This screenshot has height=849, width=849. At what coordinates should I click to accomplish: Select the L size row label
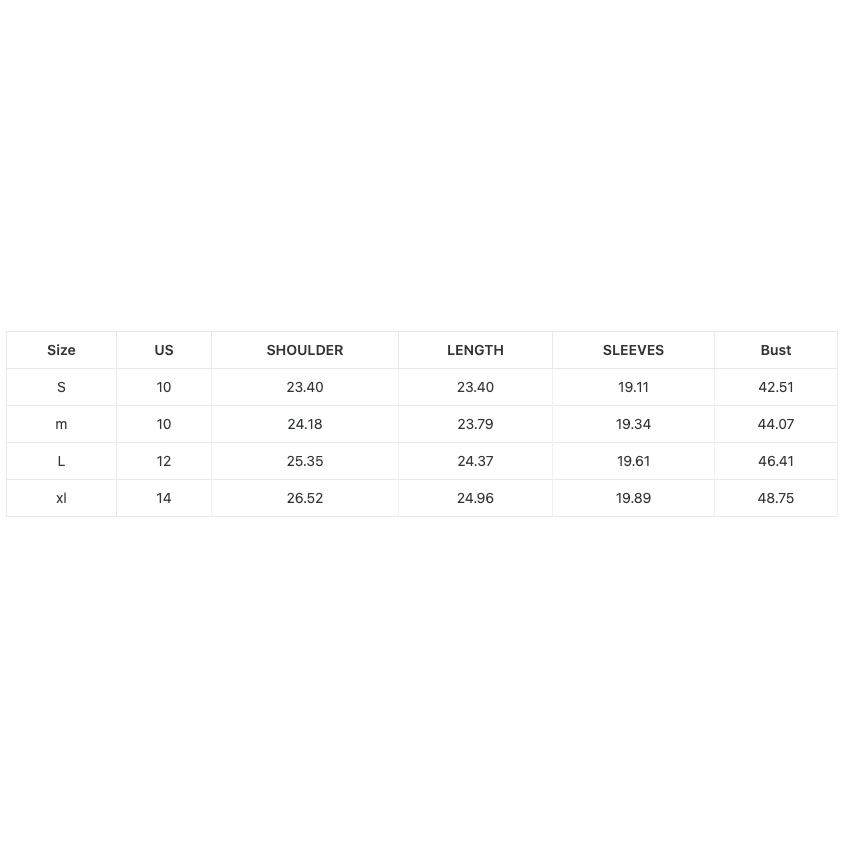click(61, 461)
